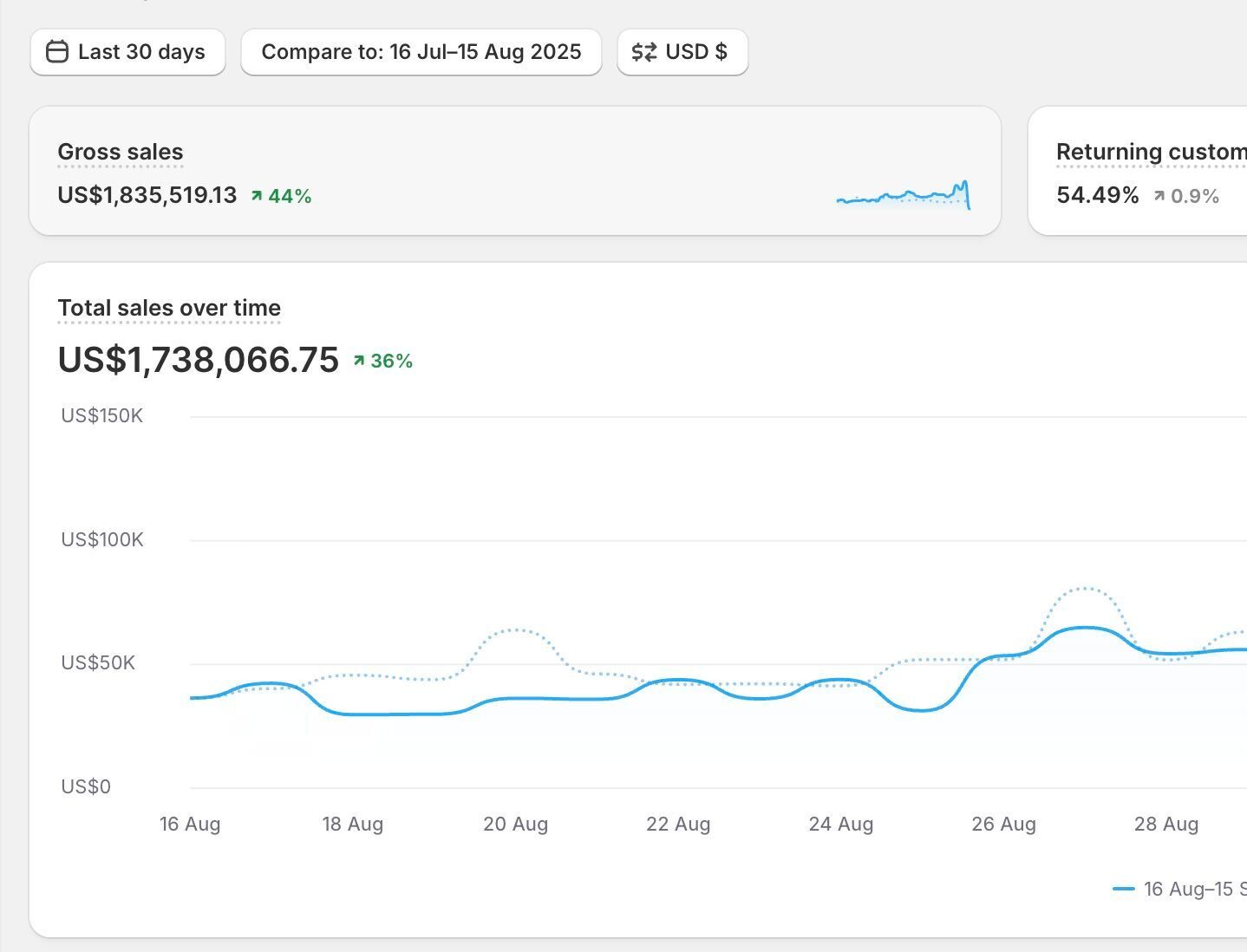
Task: Click the currency exchange arrows icon
Action: point(644,52)
